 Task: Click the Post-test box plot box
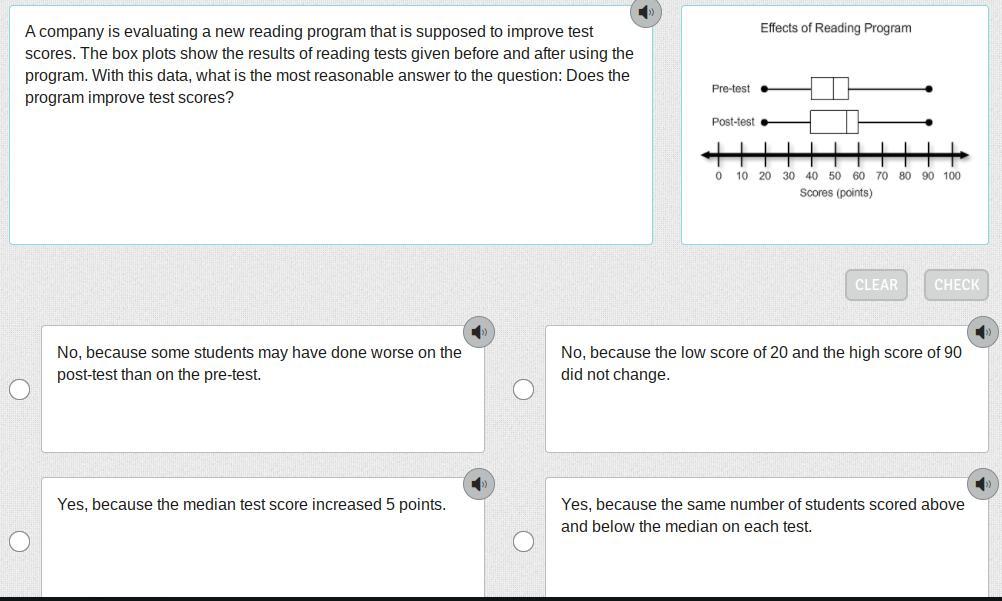(834, 121)
